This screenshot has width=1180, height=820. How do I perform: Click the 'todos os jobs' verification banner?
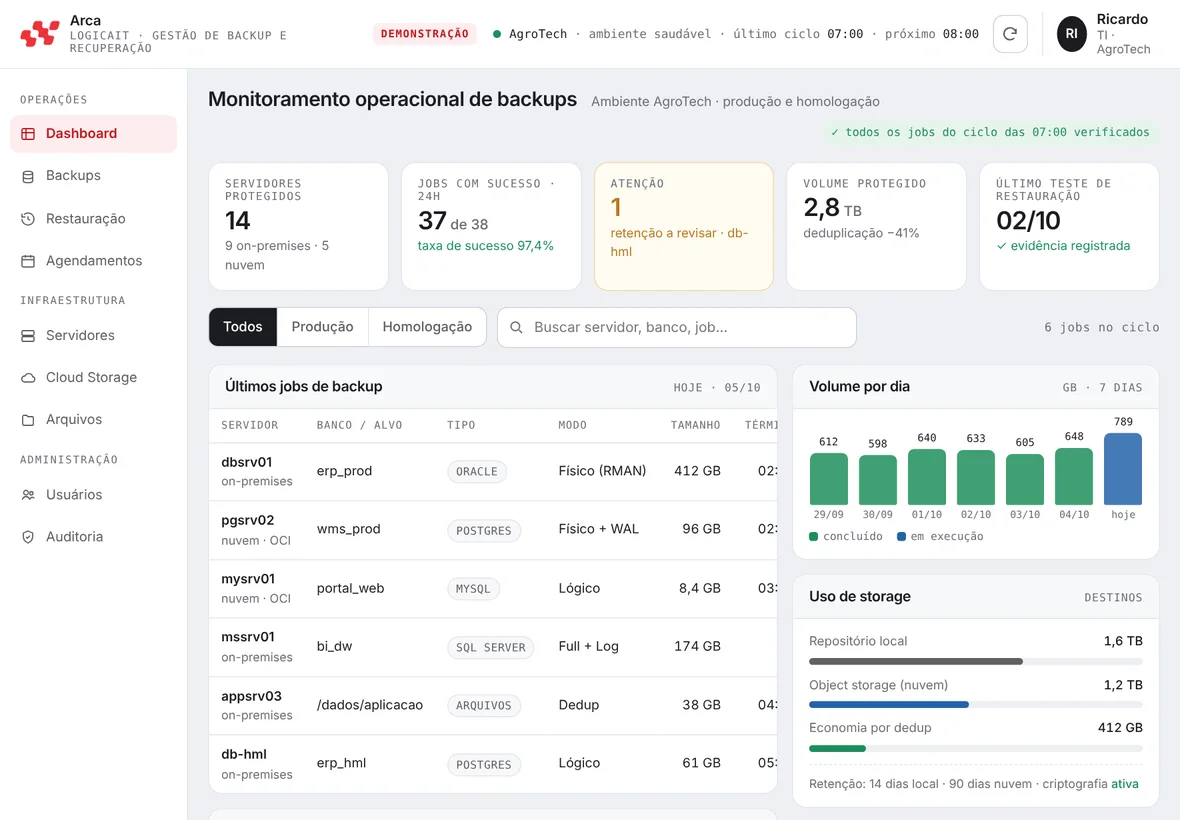pos(990,132)
